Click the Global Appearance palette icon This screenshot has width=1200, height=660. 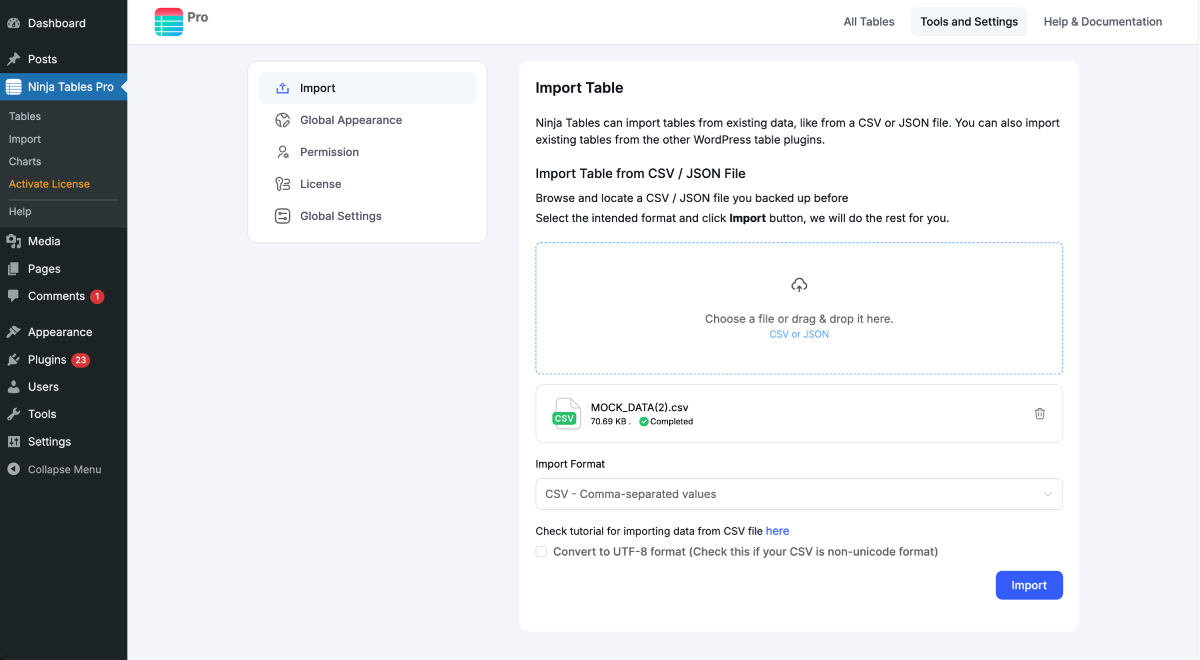coord(282,120)
